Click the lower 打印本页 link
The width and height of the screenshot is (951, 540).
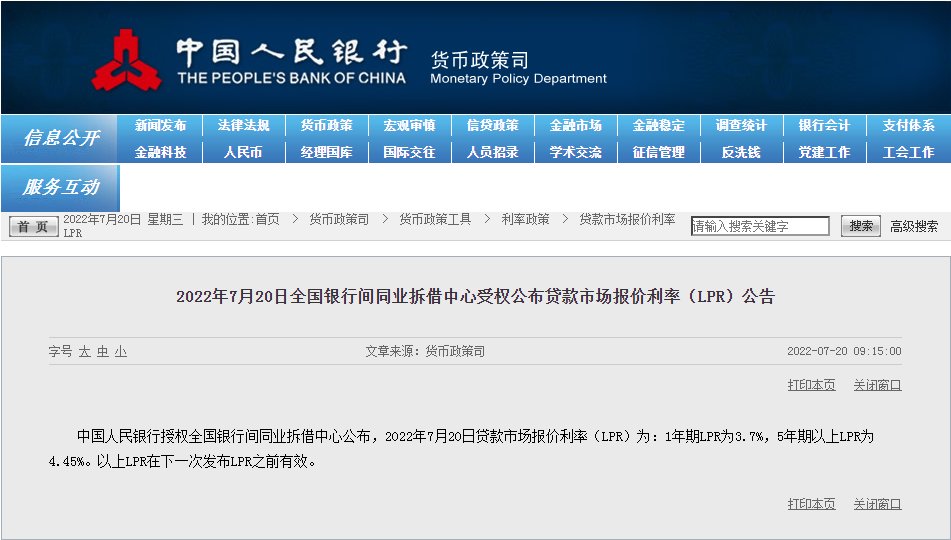[x=812, y=504]
